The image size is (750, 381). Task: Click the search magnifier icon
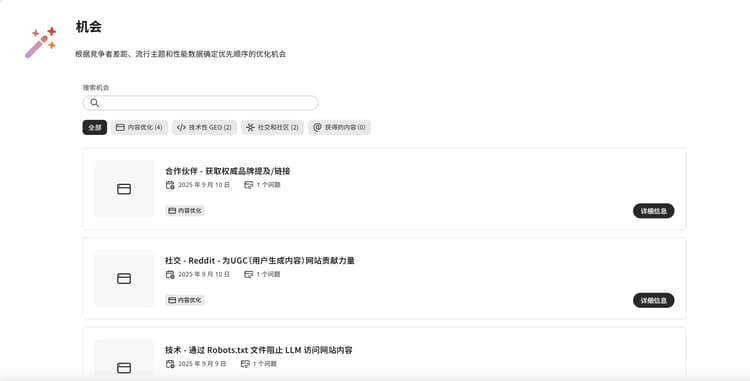coord(95,103)
